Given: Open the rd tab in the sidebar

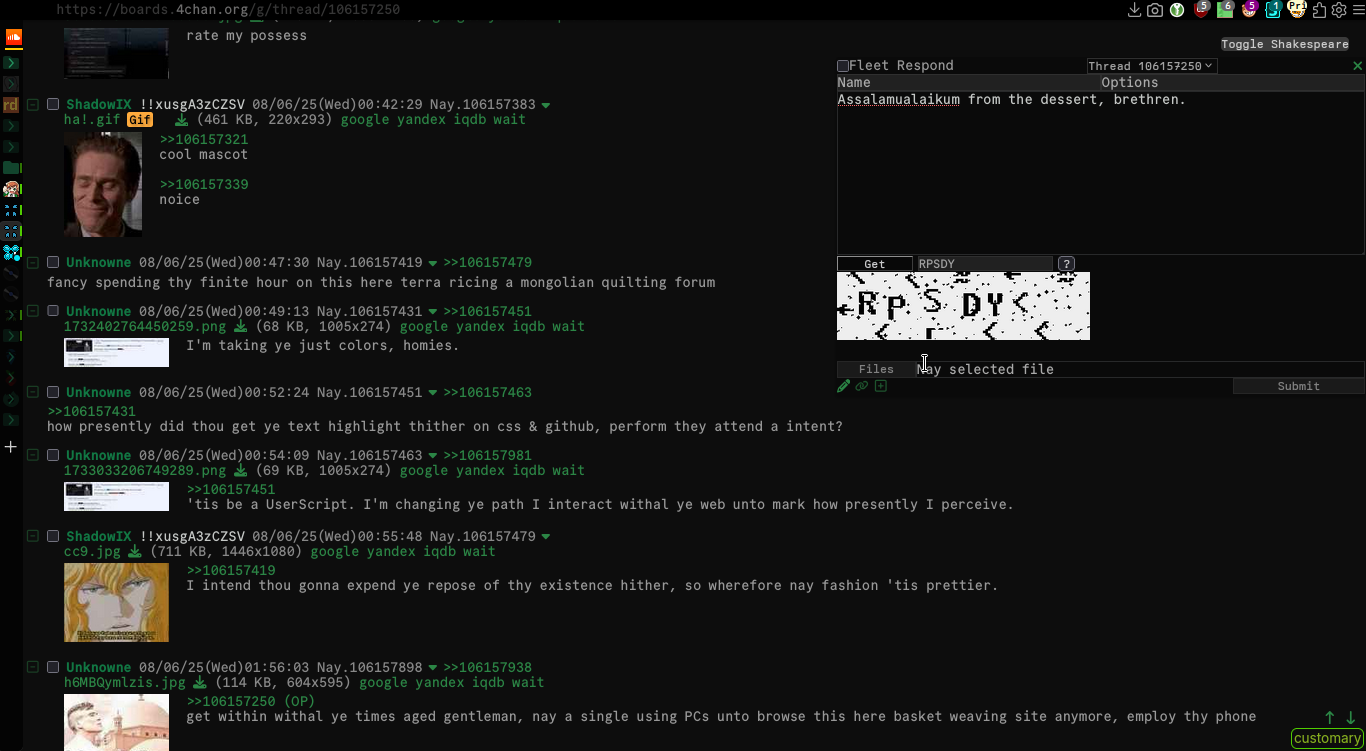Looking at the screenshot, I should tap(11, 105).
